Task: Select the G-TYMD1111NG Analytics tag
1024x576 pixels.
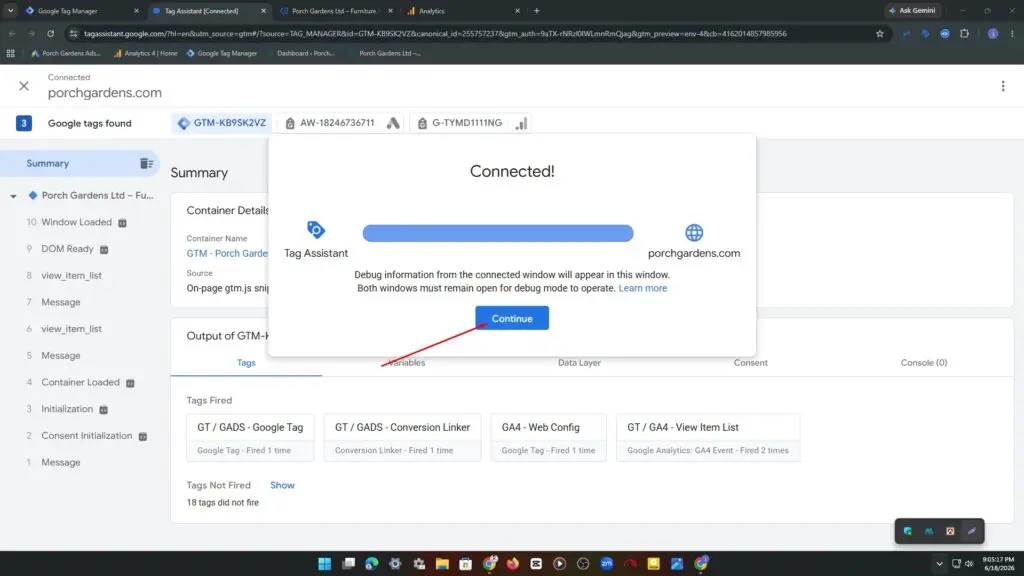Action: [x=470, y=123]
